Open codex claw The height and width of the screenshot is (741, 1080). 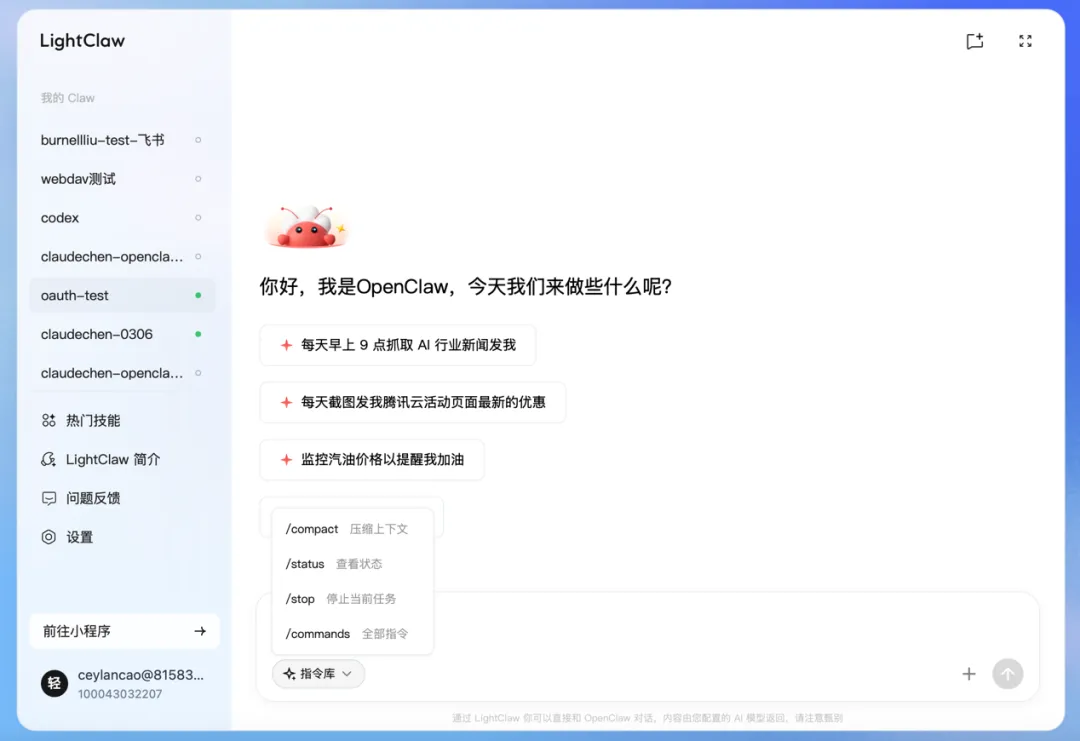point(123,218)
